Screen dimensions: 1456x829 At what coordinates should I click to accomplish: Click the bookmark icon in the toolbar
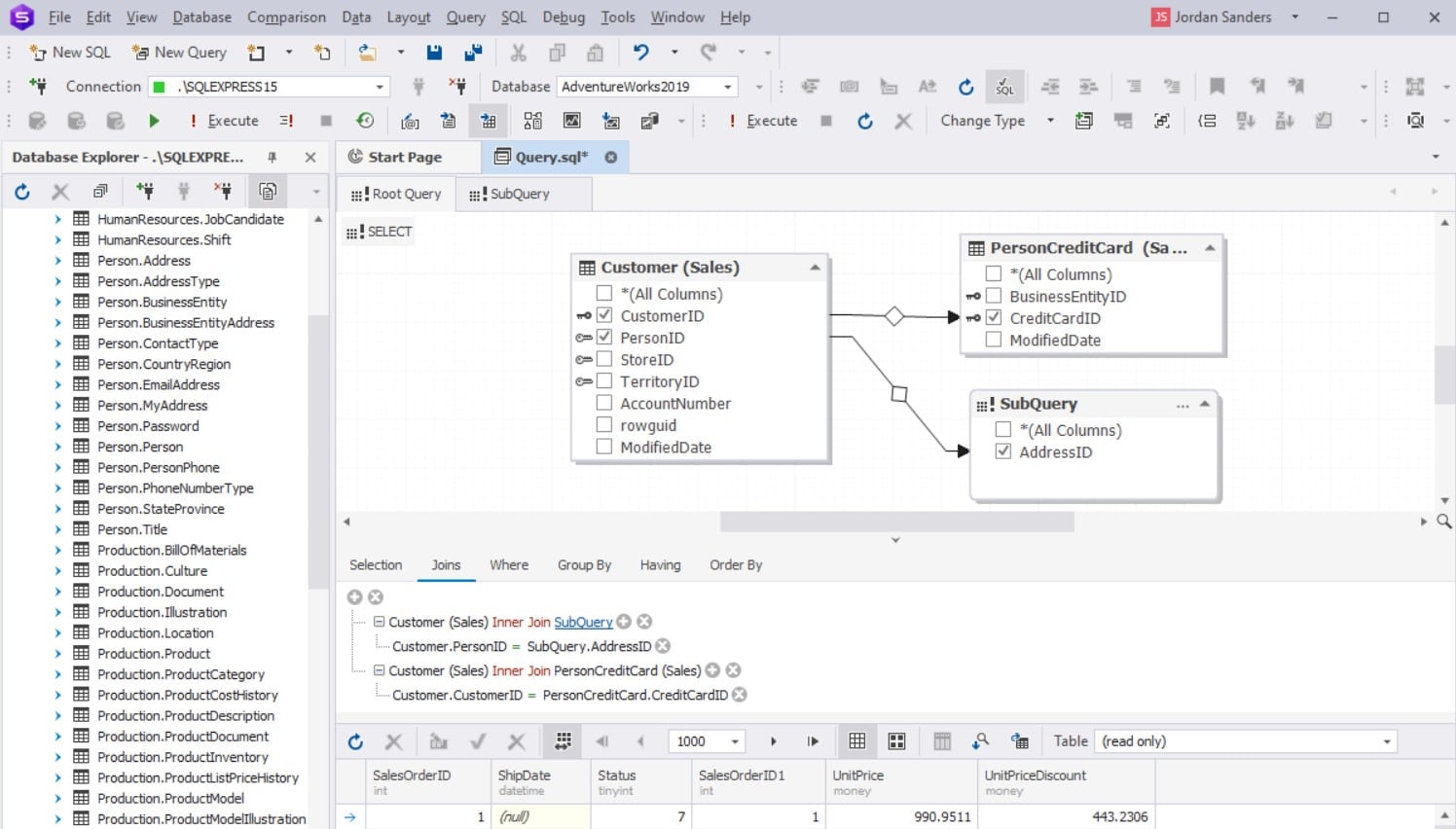[1217, 87]
